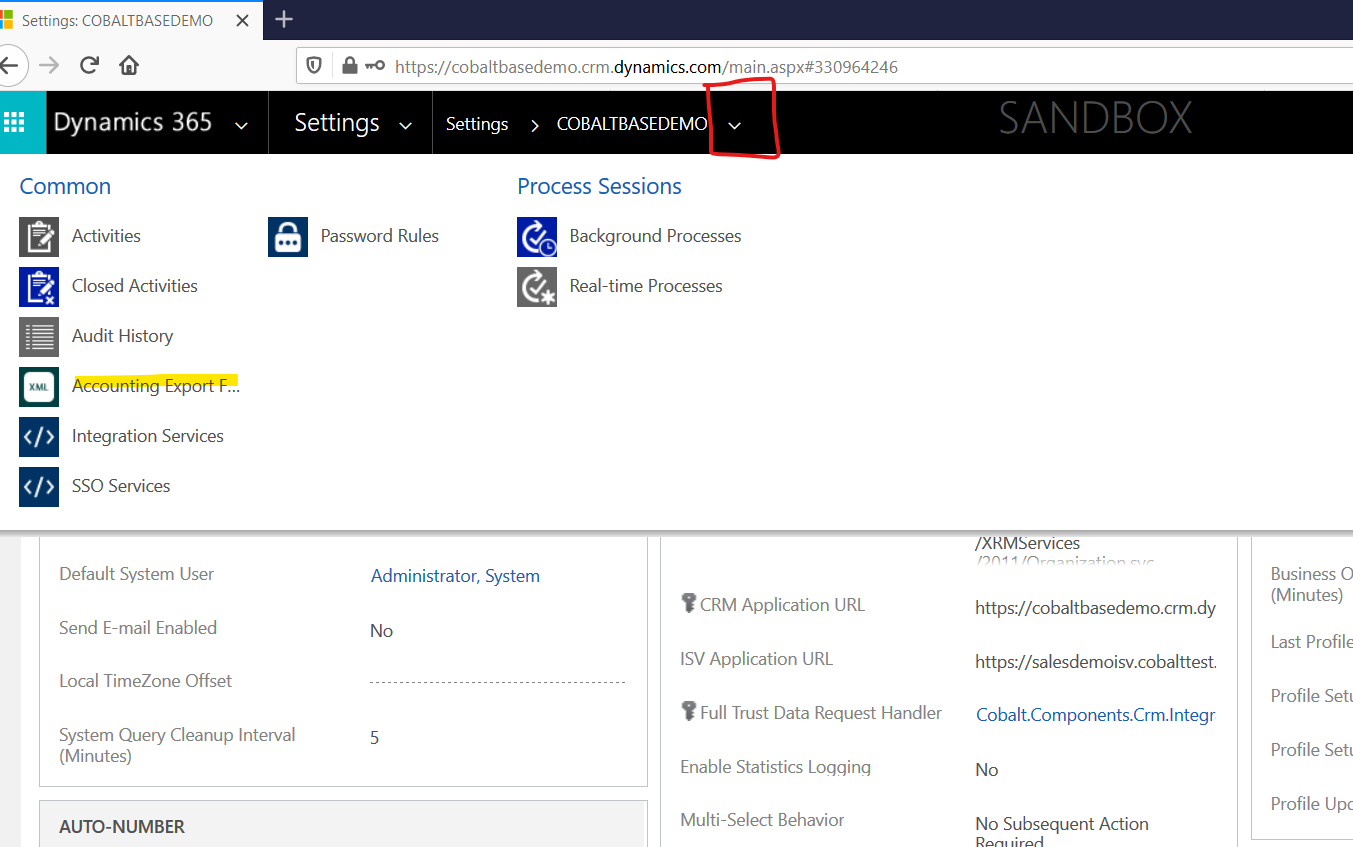Expand the Settings area dropdown chevron

[405, 125]
